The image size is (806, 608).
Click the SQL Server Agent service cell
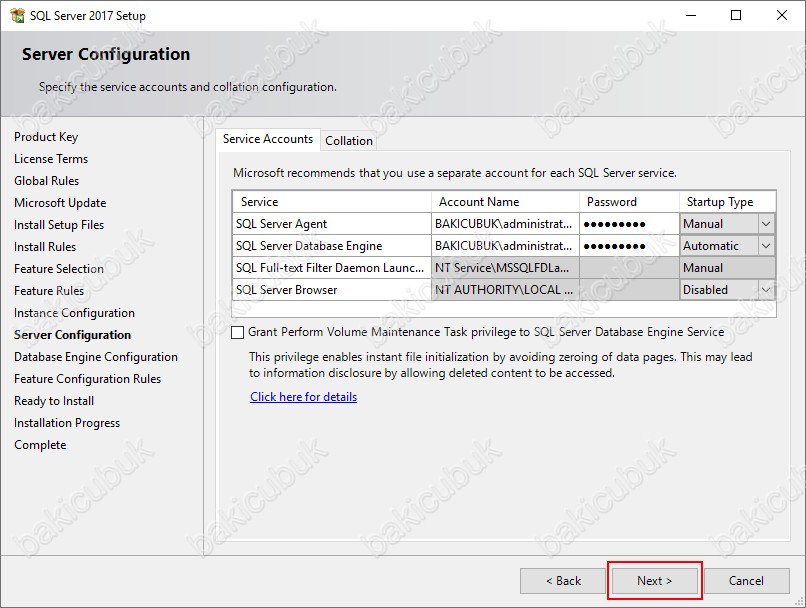tap(332, 224)
